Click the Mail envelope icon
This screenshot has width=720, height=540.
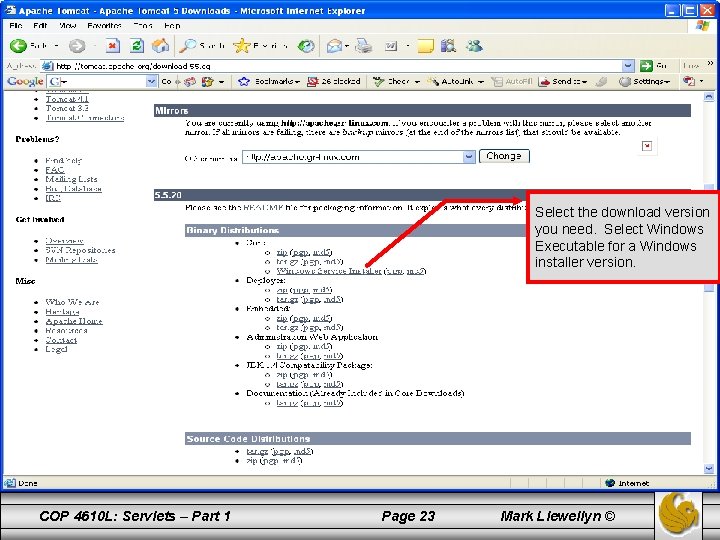[x=334, y=46]
